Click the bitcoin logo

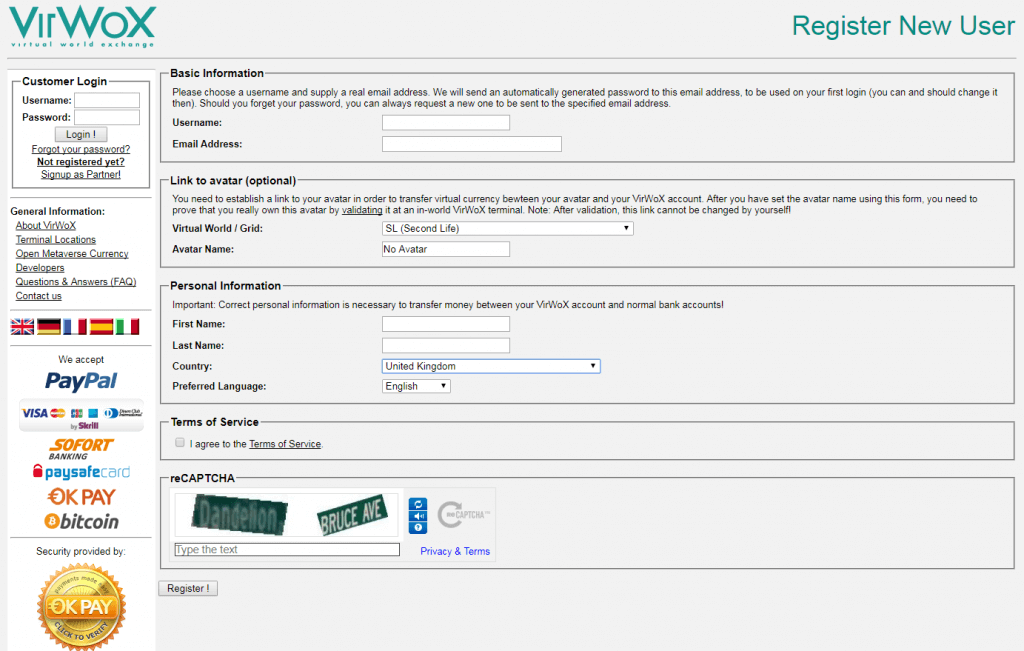click(x=81, y=521)
